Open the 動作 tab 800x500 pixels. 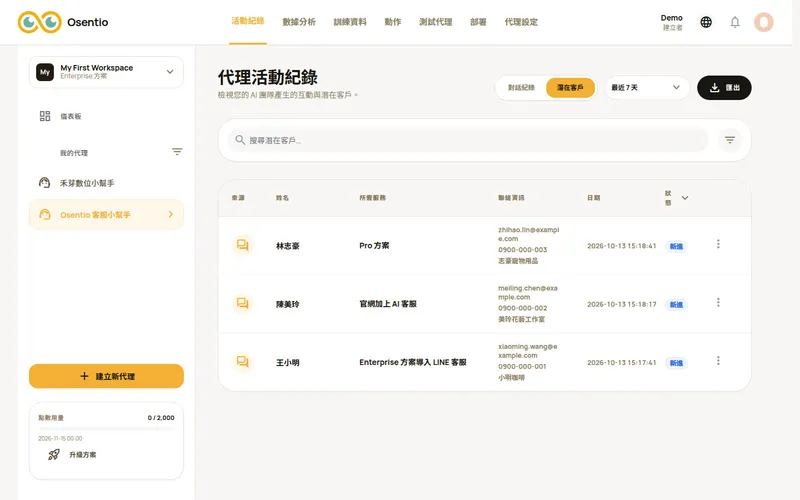[x=392, y=22]
